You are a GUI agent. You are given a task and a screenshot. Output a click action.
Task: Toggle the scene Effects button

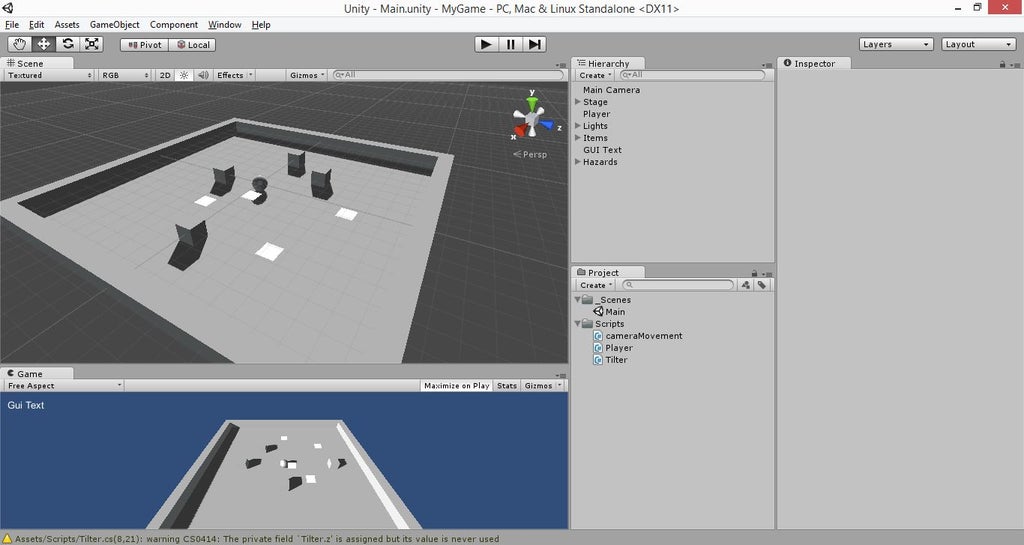(230, 75)
